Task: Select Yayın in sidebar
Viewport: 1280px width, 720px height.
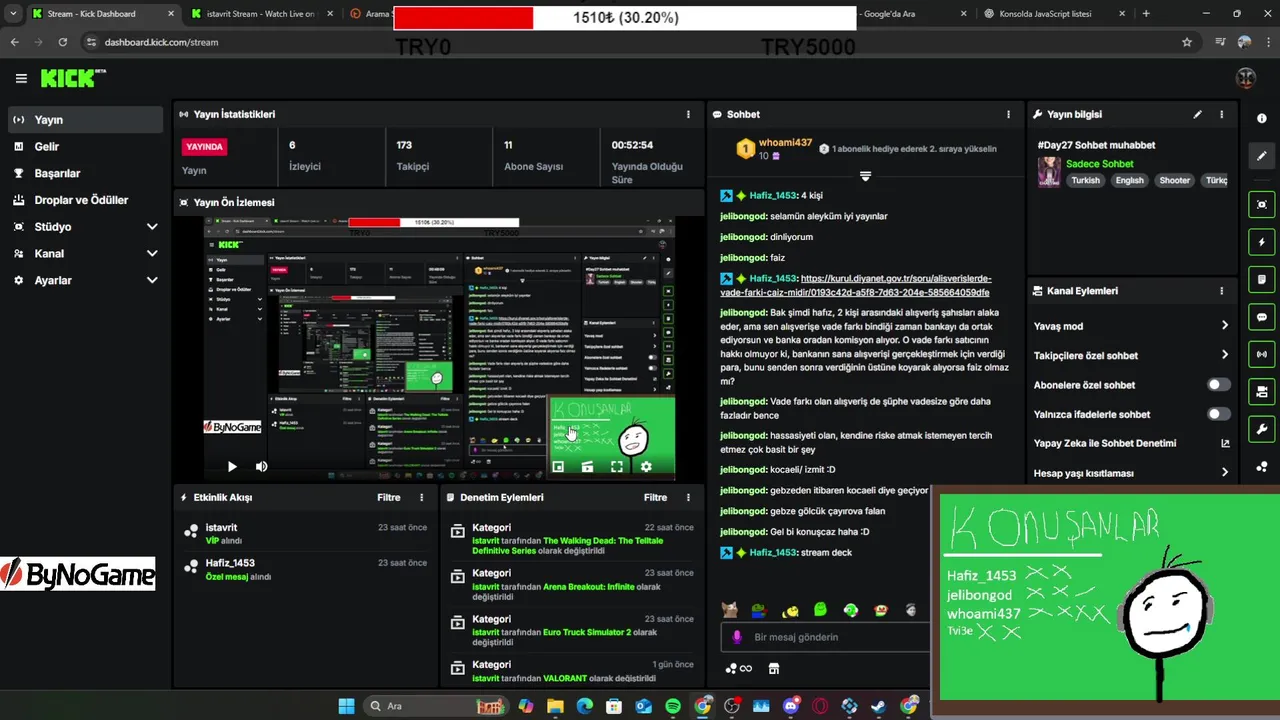Action: pos(85,120)
